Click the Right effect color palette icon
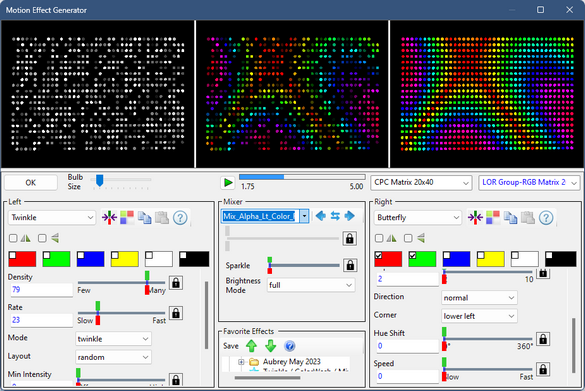The image size is (585, 391). click(493, 217)
